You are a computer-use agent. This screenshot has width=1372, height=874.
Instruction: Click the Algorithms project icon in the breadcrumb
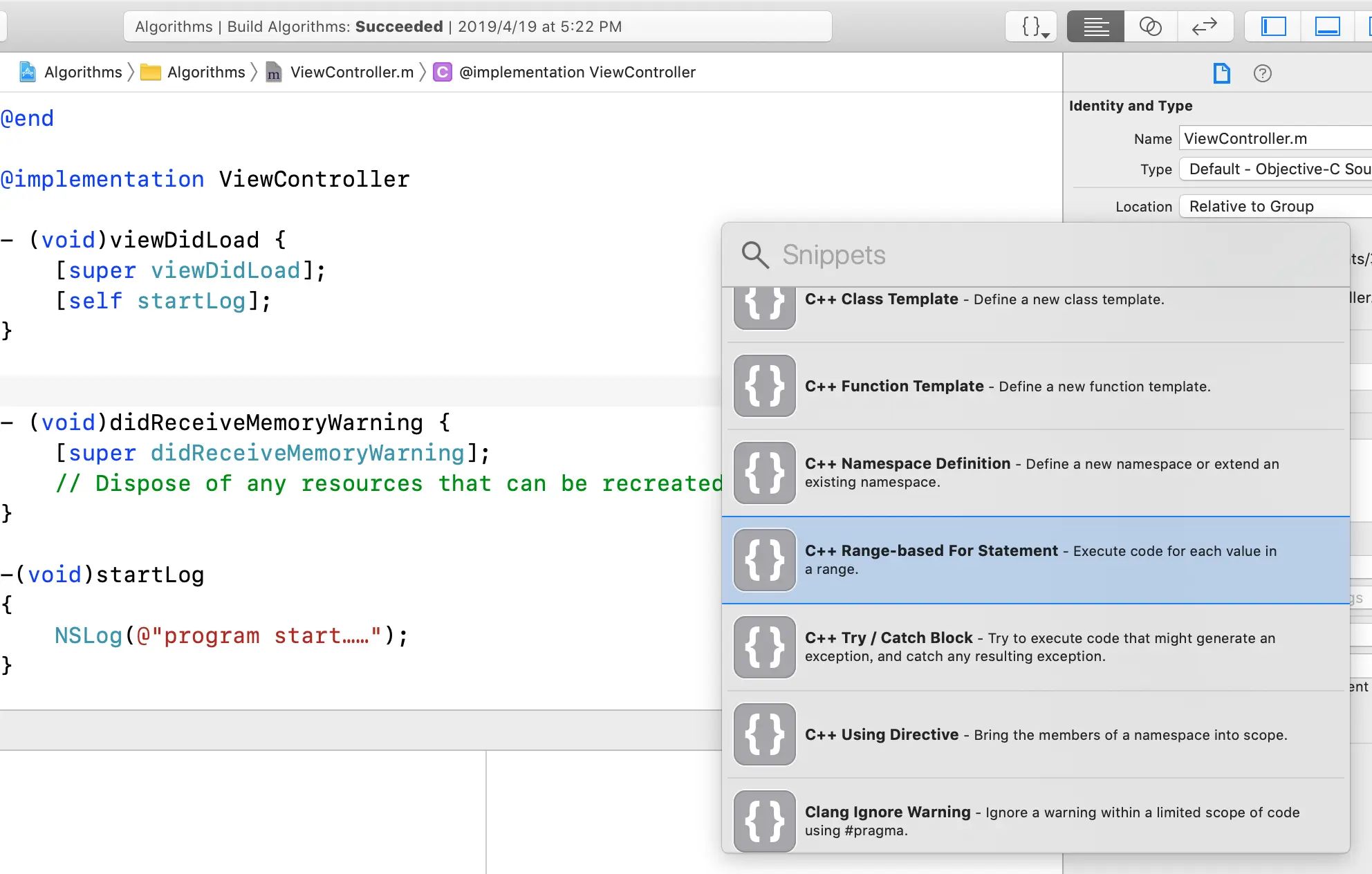[28, 72]
